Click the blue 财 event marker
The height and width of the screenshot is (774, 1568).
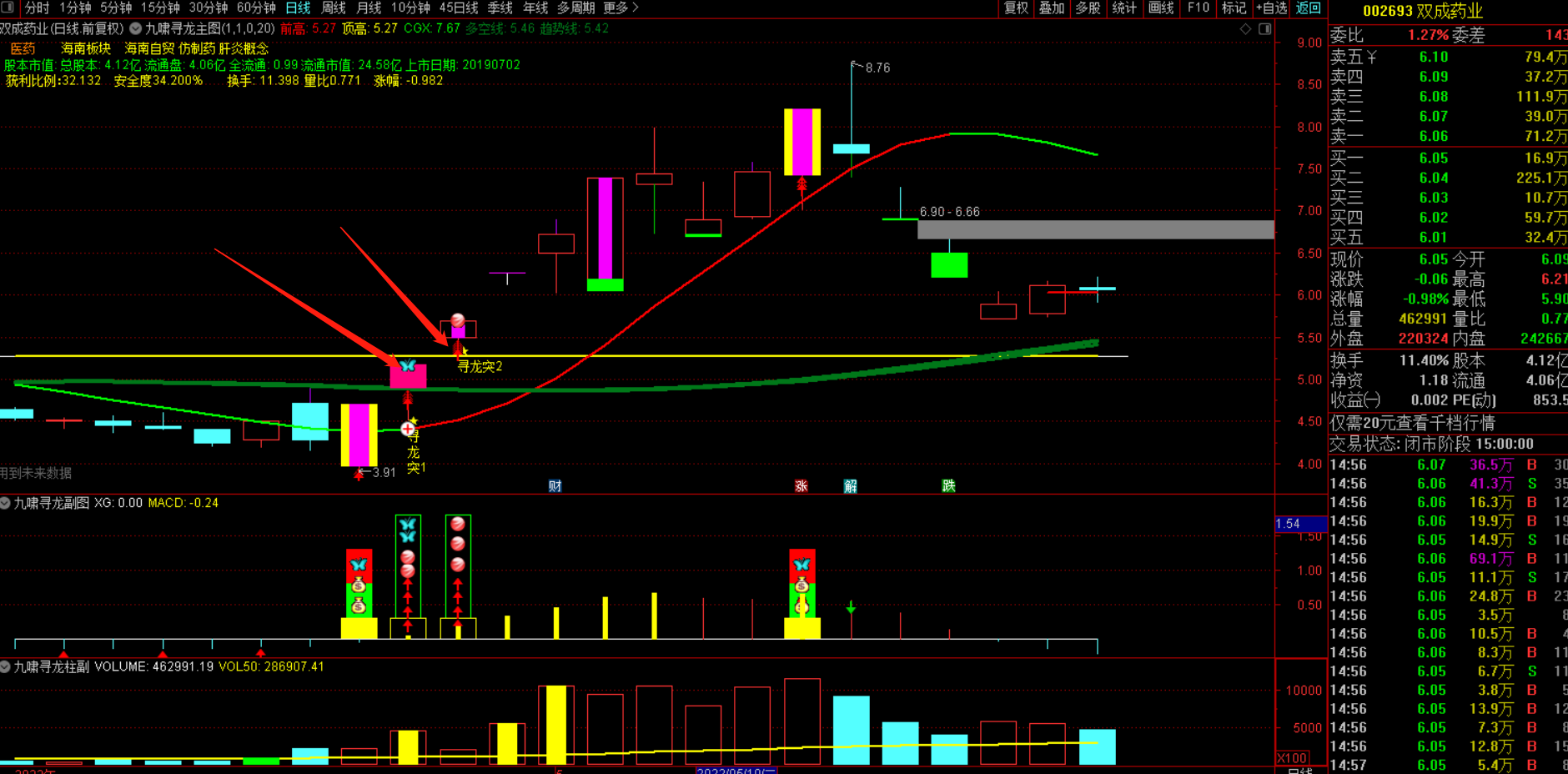[x=555, y=486]
